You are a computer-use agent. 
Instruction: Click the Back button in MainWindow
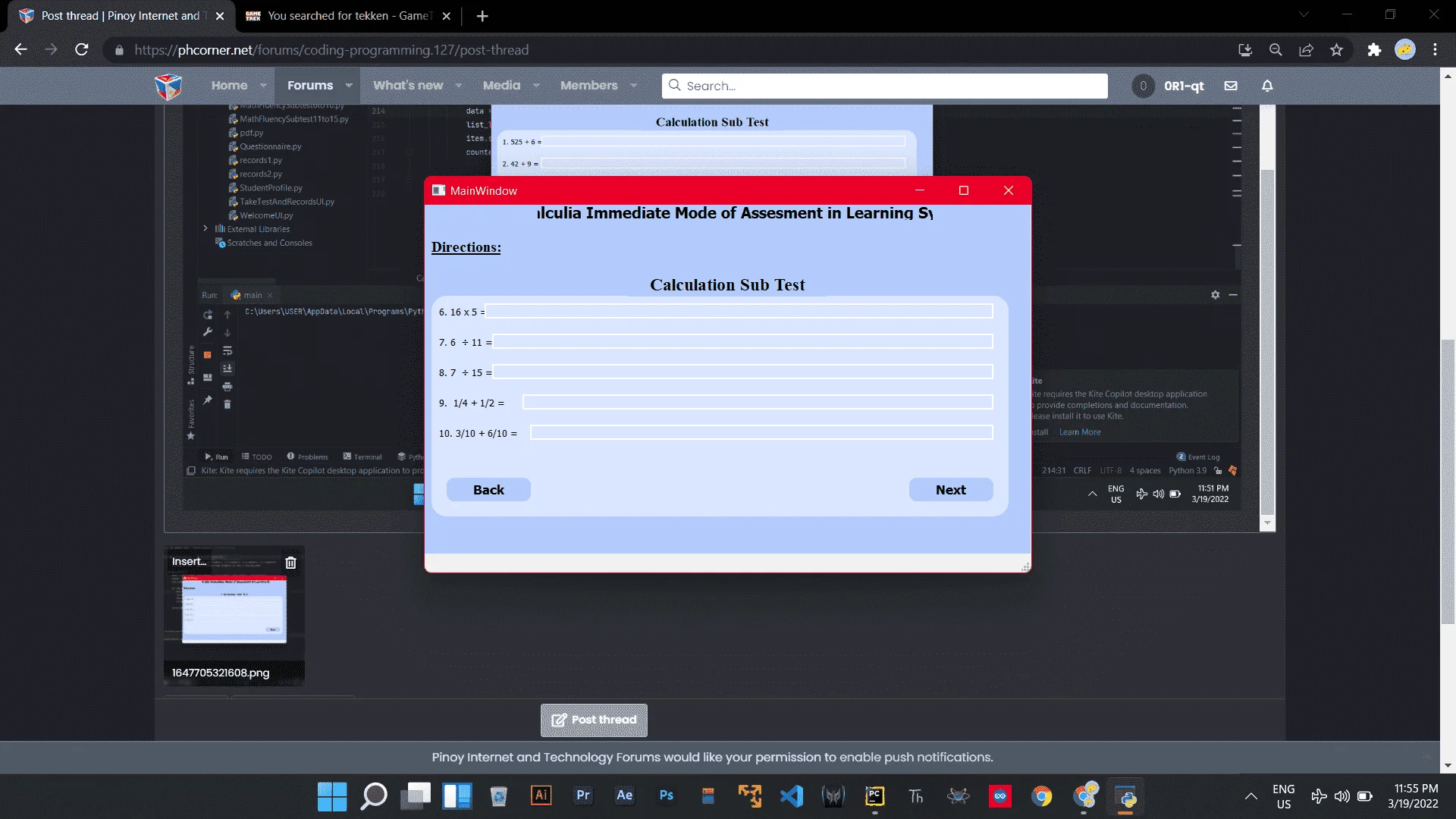click(488, 490)
